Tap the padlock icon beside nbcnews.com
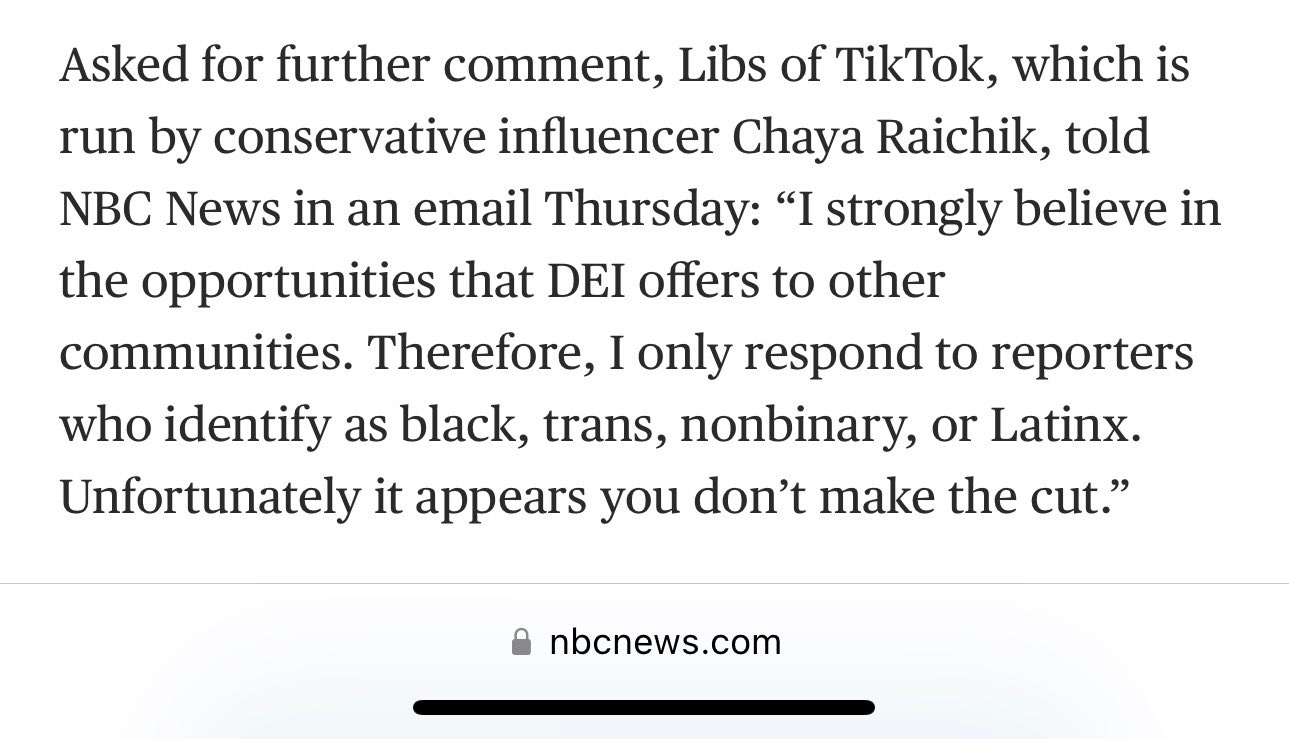Screen dimensions: 1289x739 (x=521, y=641)
